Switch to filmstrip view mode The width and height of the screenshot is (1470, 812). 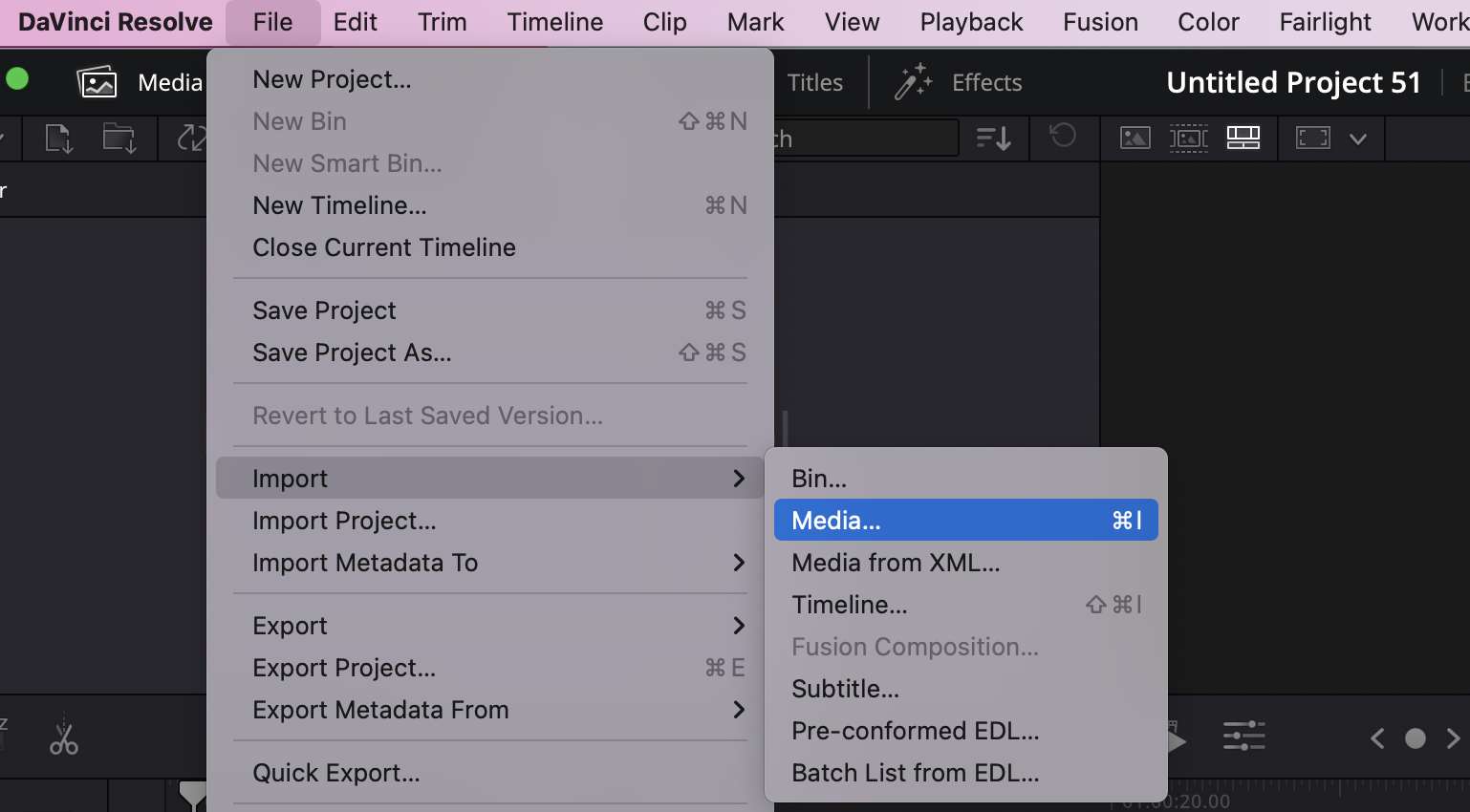tap(1188, 139)
